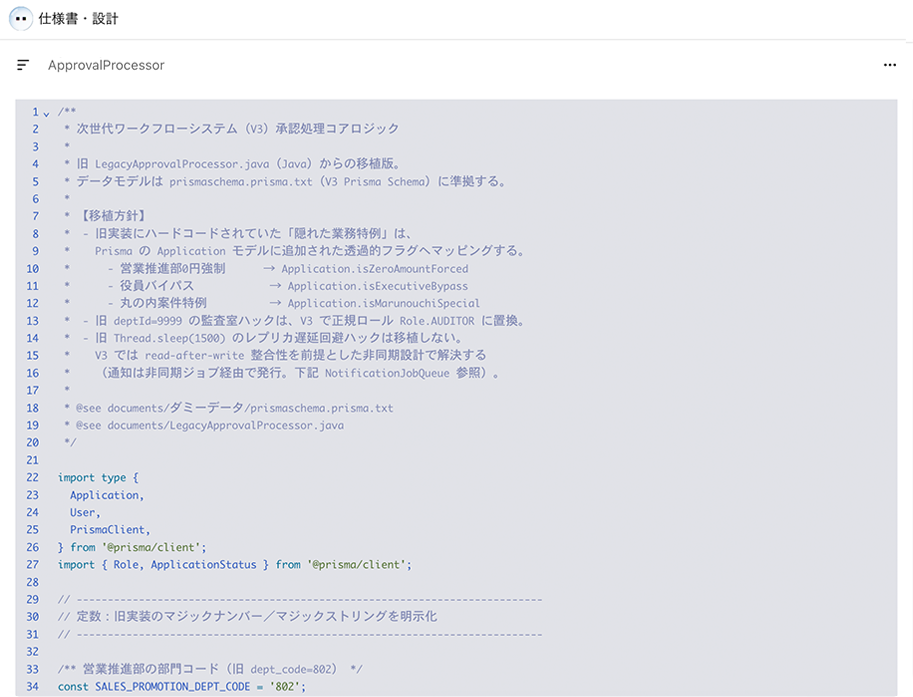This screenshot has height=697, width=913.
Task: Click the データモデルは prismaschema comment line
Action: click(x=285, y=181)
